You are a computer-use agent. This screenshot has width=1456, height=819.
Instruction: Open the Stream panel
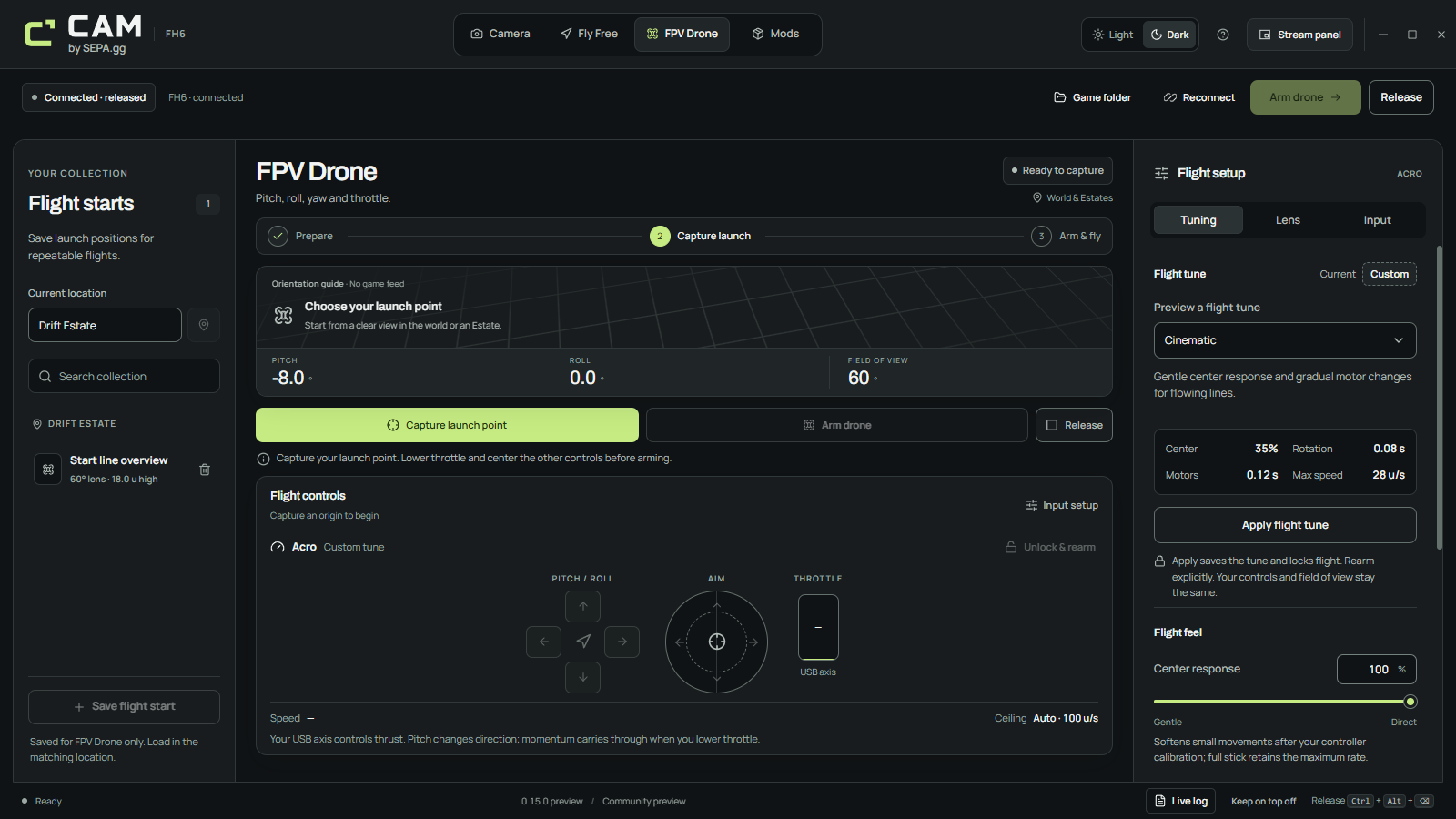point(1299,35)
